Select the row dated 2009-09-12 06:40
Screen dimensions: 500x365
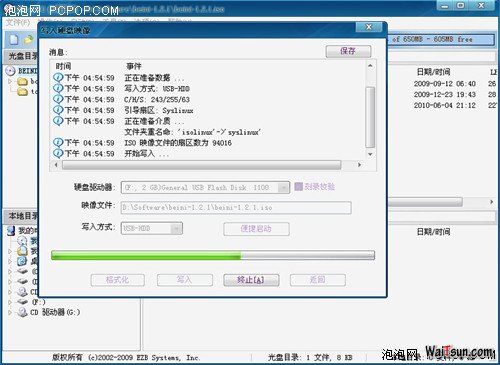[445, 84]
